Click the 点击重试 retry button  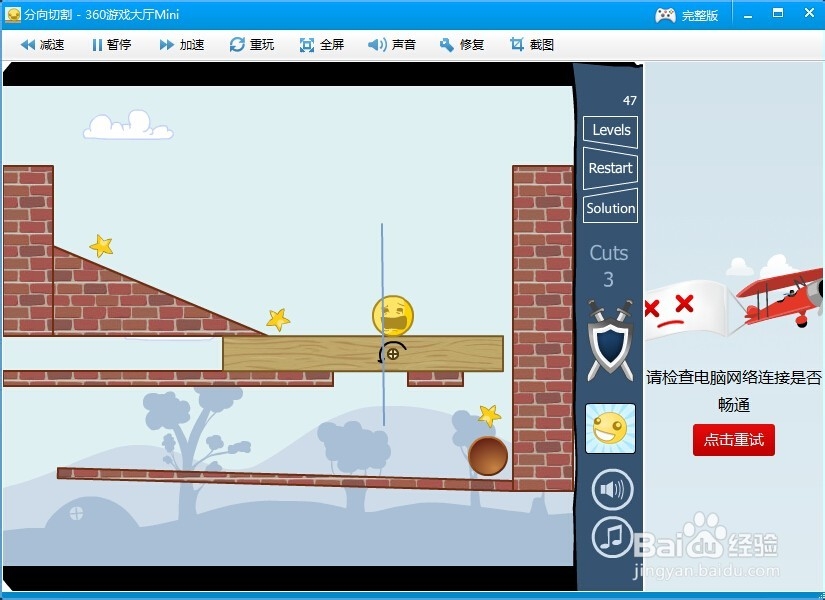pos(733,439)
